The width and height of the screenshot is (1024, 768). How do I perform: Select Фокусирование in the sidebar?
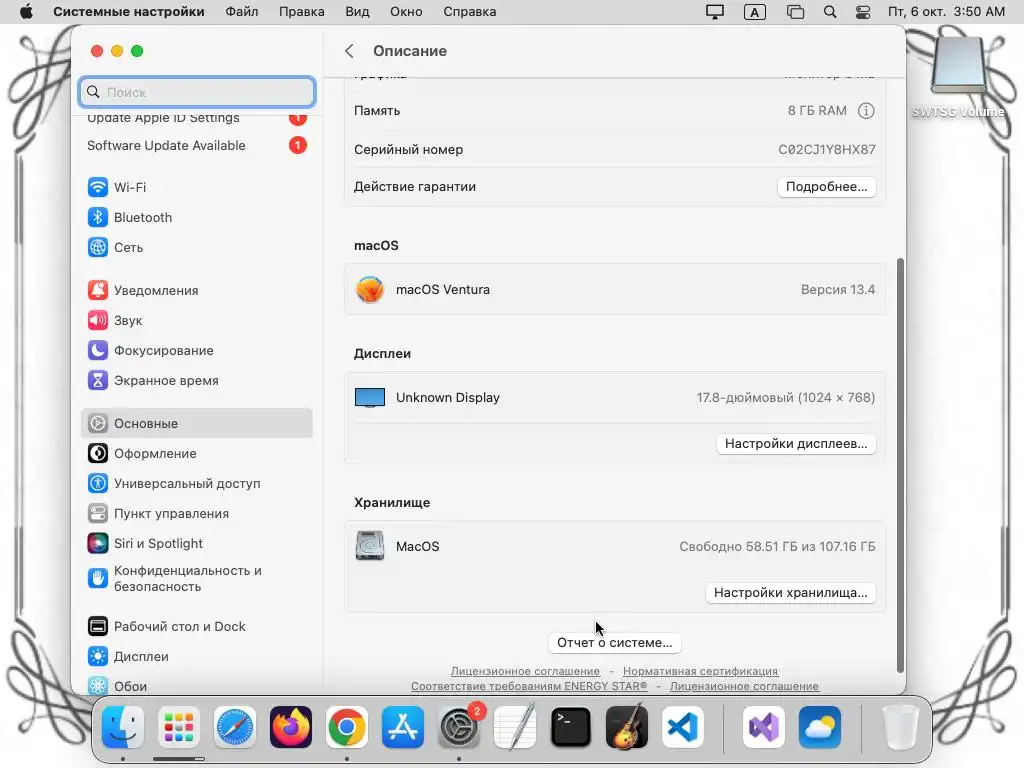[x=197, y=351]
